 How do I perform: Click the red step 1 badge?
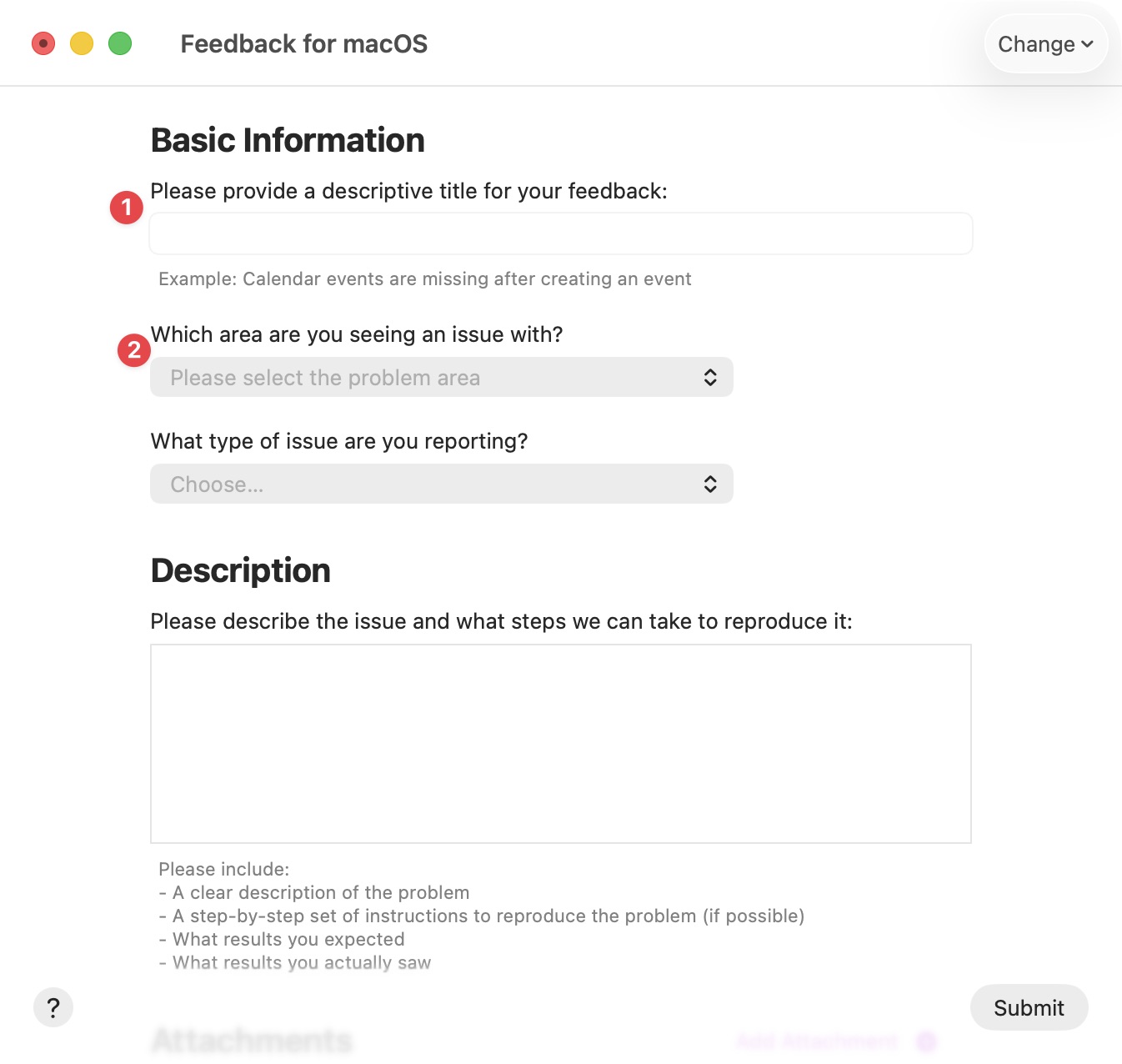(x=127, y=207)
